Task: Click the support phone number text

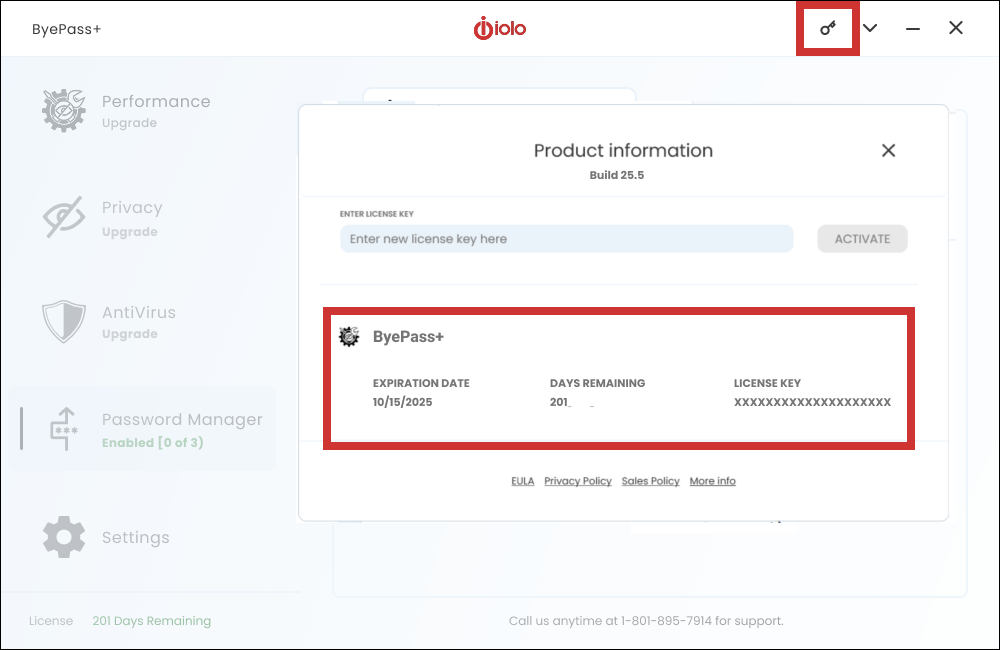Action: click(666, 621)
